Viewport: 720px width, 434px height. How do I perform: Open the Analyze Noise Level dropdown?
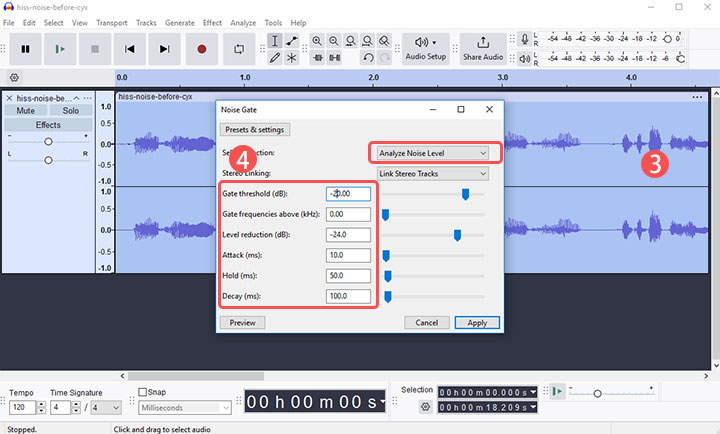click(x=433, y=153)
